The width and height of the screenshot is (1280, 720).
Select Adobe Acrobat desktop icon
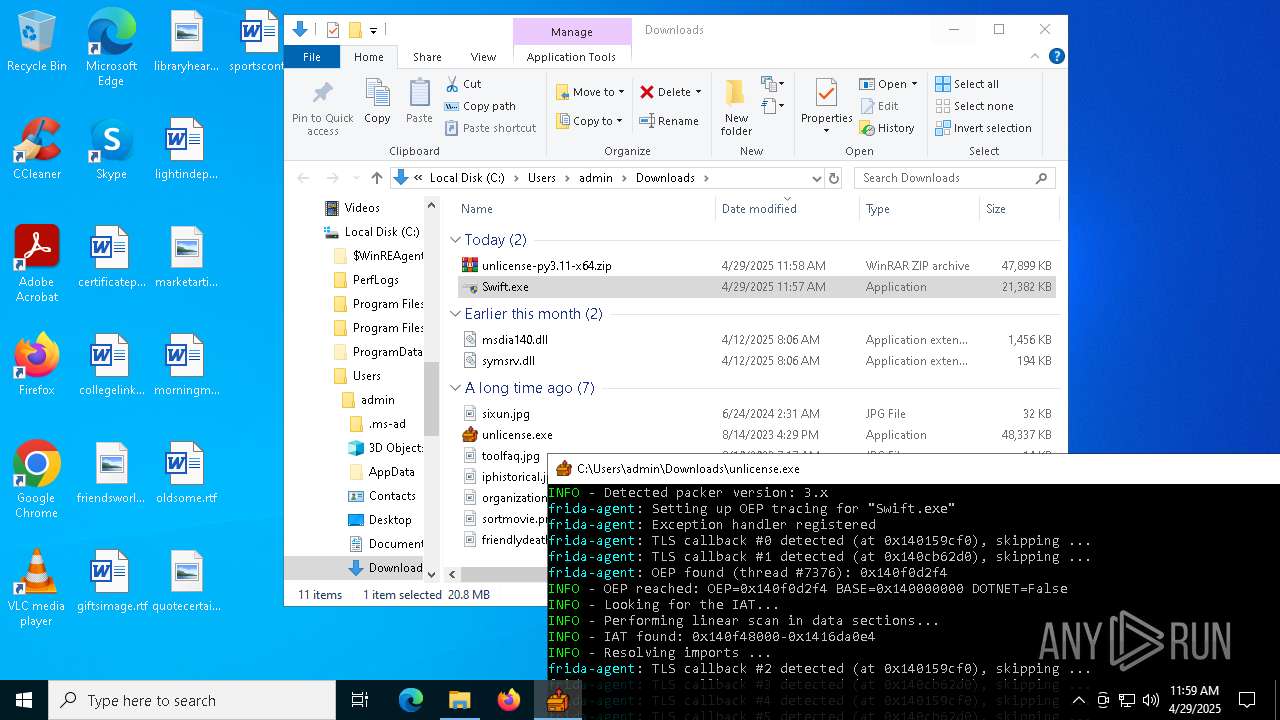(x=37, y=263)
